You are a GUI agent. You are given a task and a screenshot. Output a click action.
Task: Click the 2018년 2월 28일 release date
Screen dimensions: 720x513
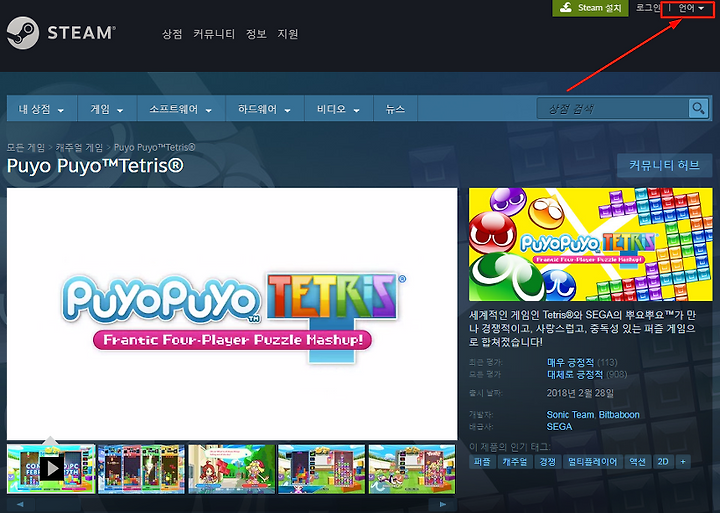pos(580,393)
